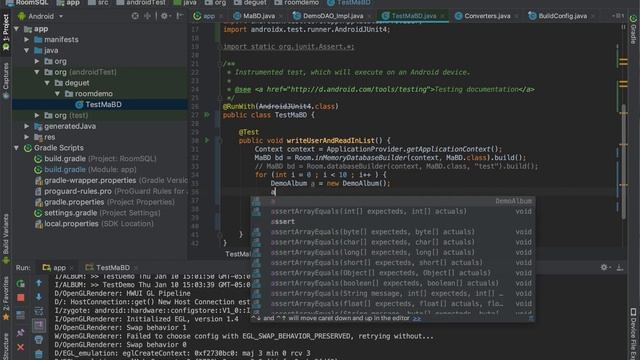
Task: Click the roomdemo breadcrumb folder
Action: [x=297, y=2]
